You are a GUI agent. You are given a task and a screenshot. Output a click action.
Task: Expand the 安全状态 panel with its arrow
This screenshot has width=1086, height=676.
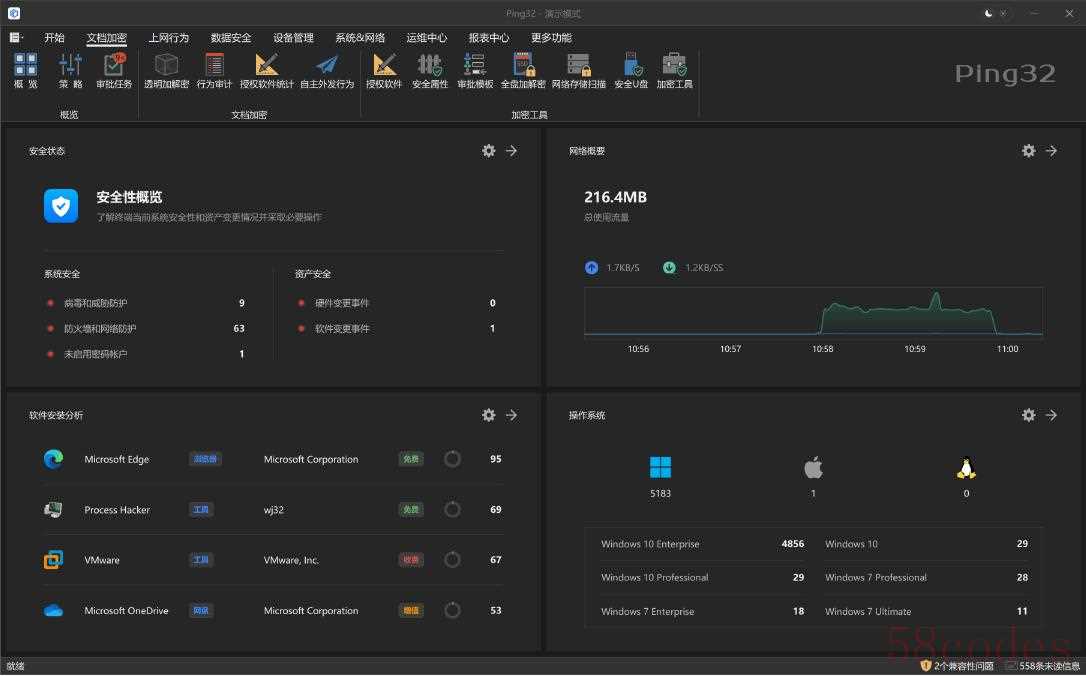coord(511,151)
